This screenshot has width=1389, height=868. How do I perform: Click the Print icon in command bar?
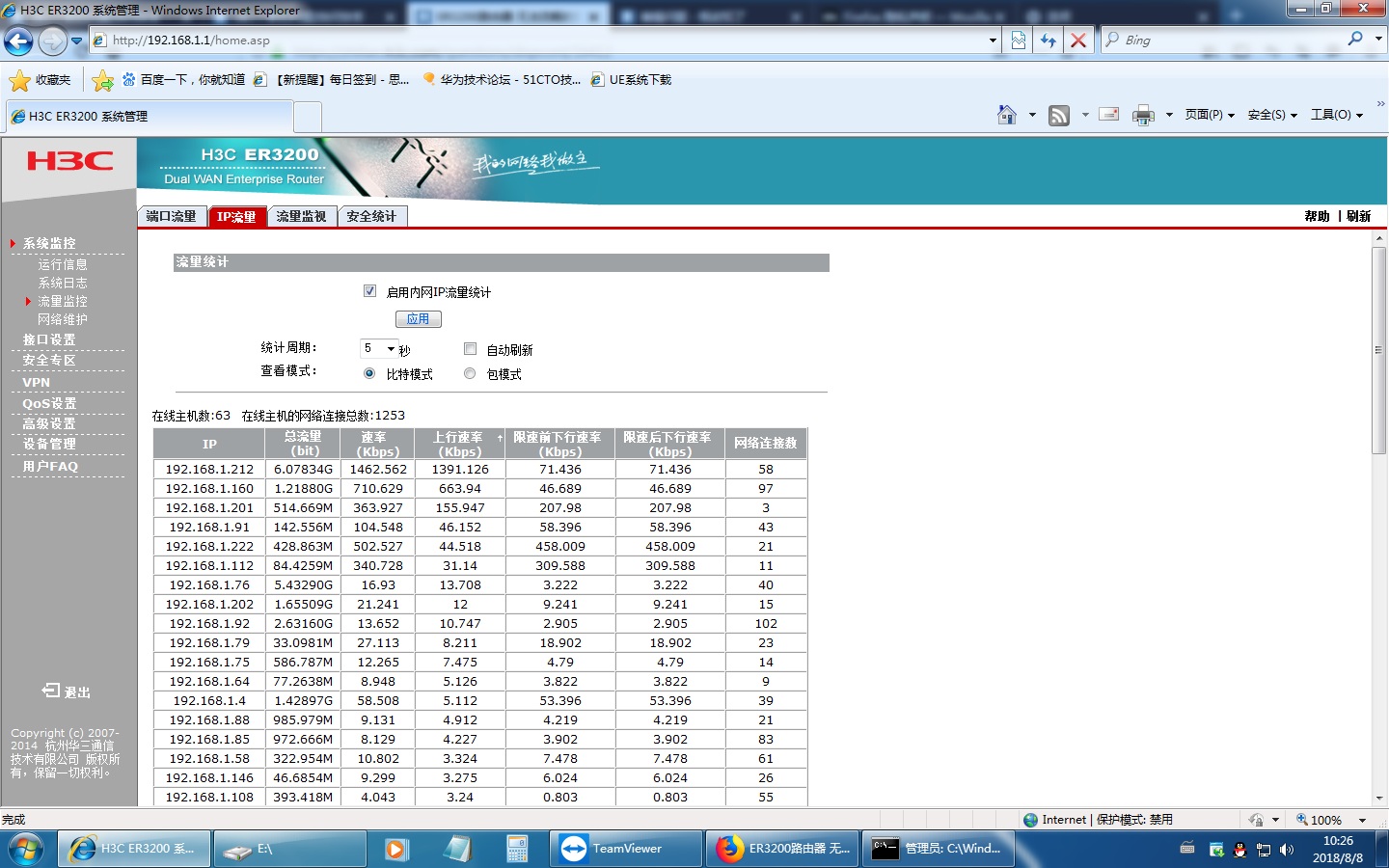pos(1143,116)
